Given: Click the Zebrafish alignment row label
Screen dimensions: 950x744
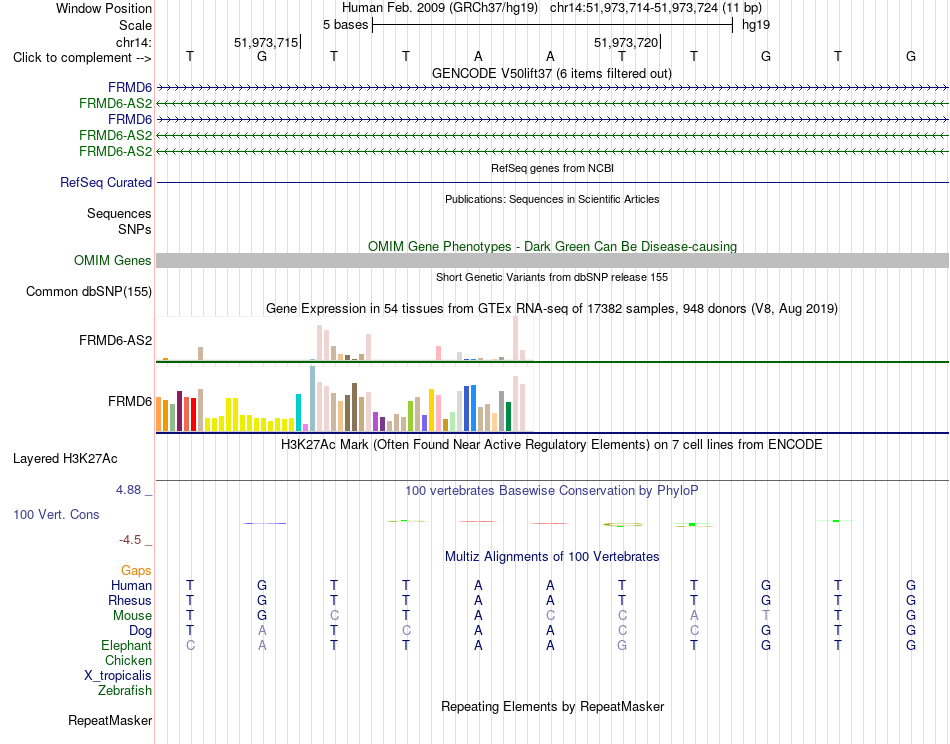Looking at the screenshot, I should 125,691.
